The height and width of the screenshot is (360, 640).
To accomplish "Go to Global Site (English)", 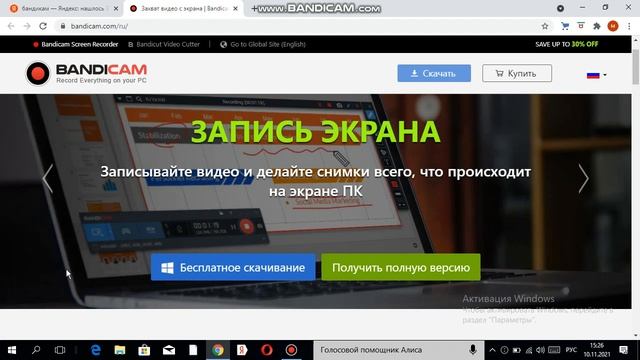I will coord(263,44).
